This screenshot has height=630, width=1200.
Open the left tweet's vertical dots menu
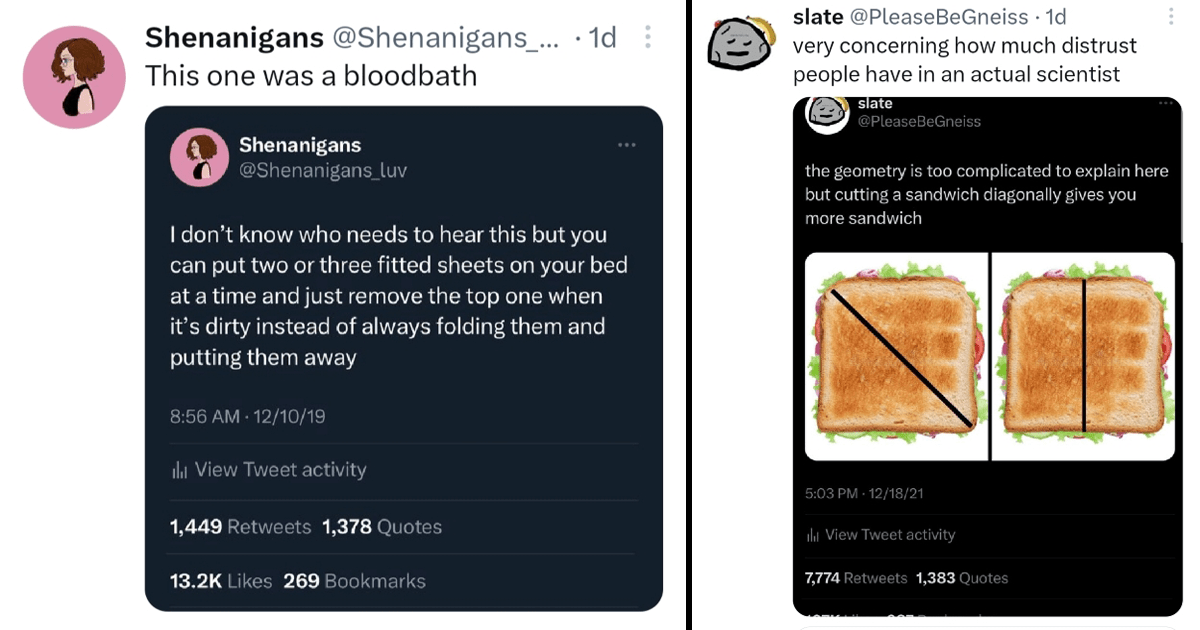(x=647, y=38)
